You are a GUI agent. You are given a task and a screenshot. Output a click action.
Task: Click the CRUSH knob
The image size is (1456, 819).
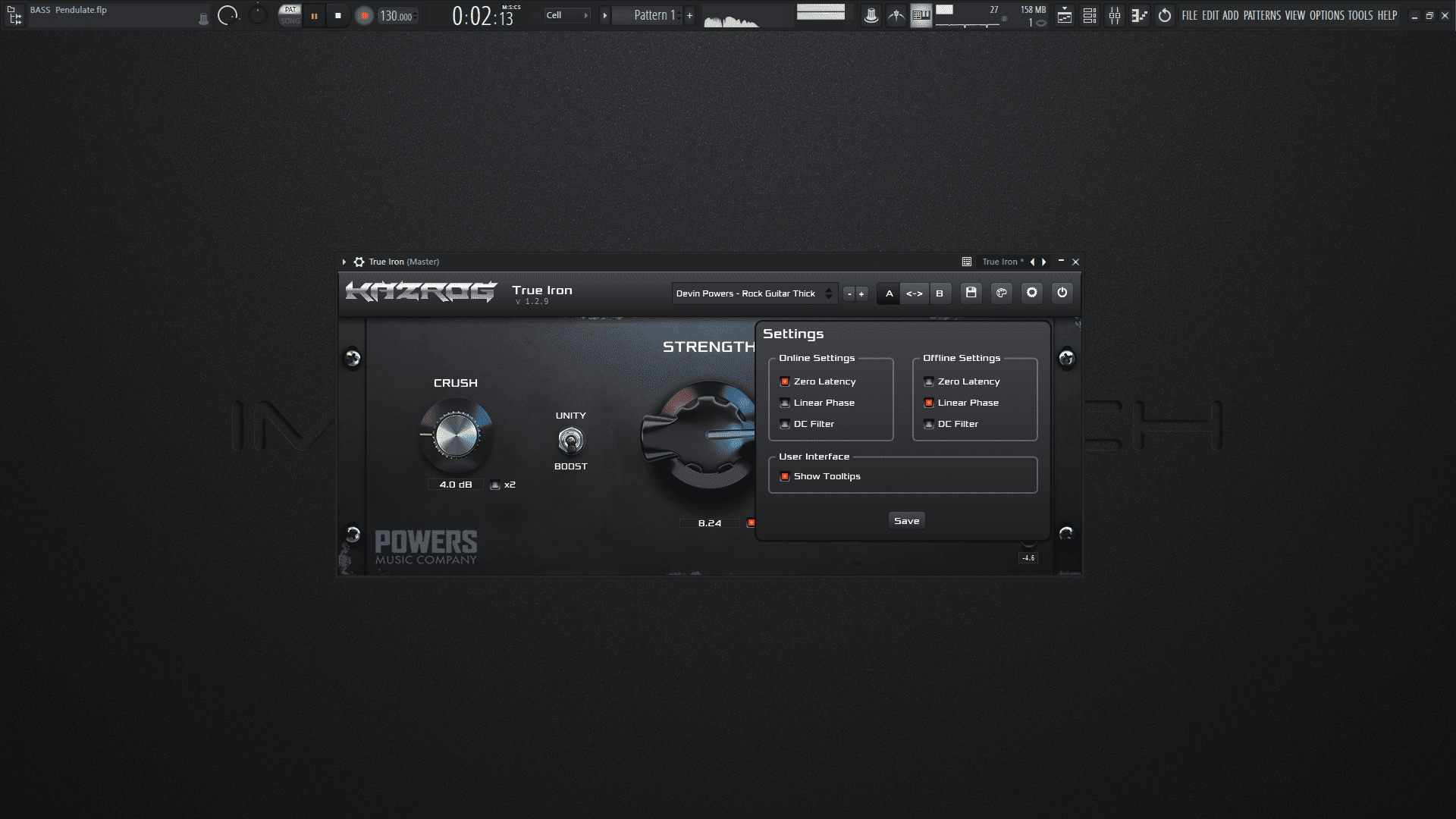[x=456, y=435]
